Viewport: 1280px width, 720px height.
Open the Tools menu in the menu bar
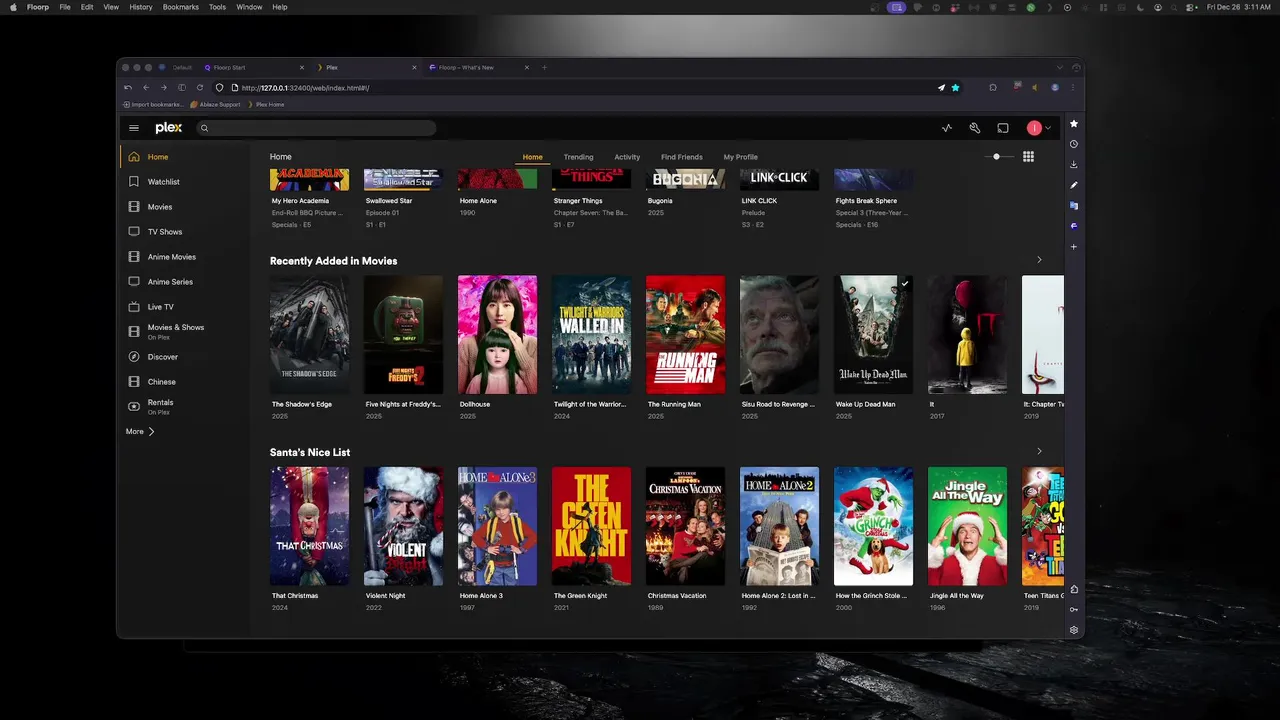coord(217,7)
